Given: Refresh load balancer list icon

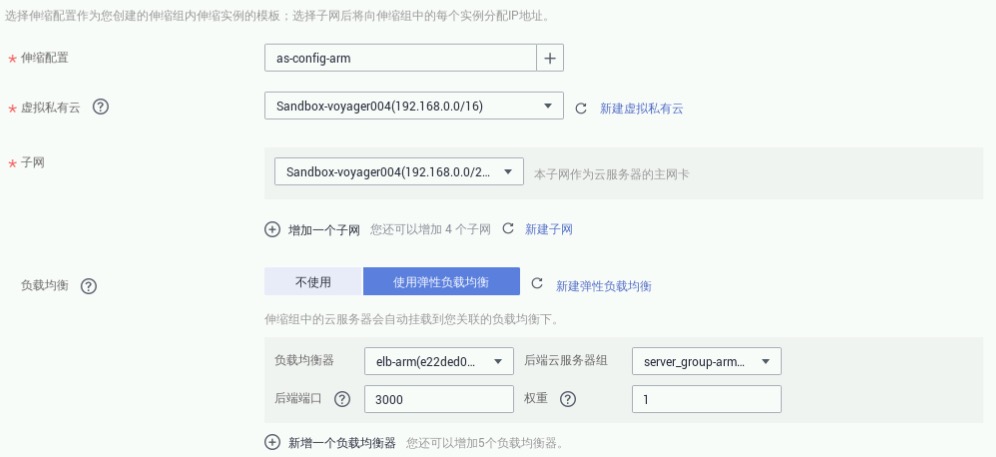Looking at the screenshot, I should coord(537,283).
